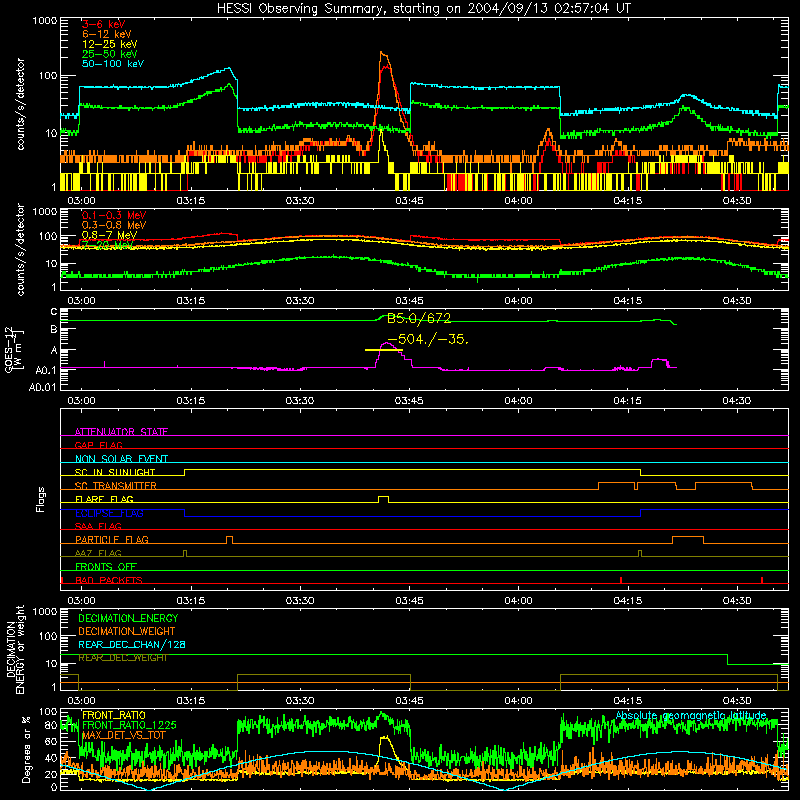Select the SC_IN_SUNLIGHT flag label
This screenshot has width=800, height=800.
point(115,472)
